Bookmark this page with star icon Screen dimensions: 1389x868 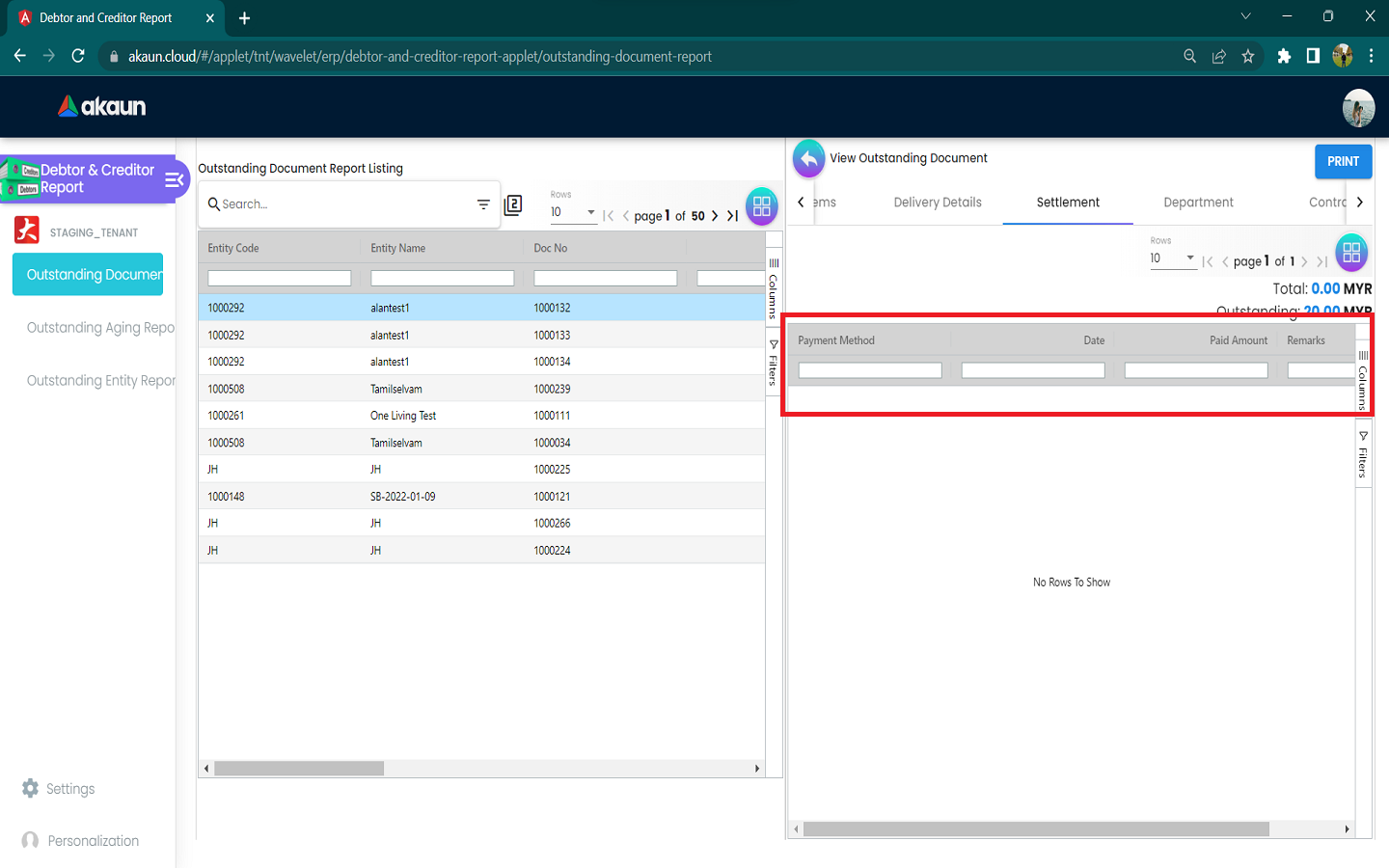(1248, 57)
